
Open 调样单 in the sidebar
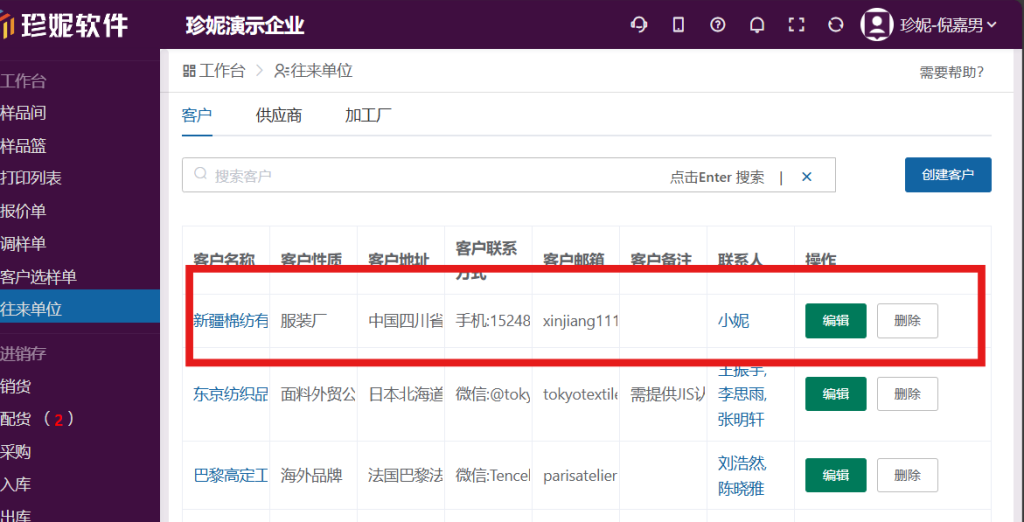(24, 244)
